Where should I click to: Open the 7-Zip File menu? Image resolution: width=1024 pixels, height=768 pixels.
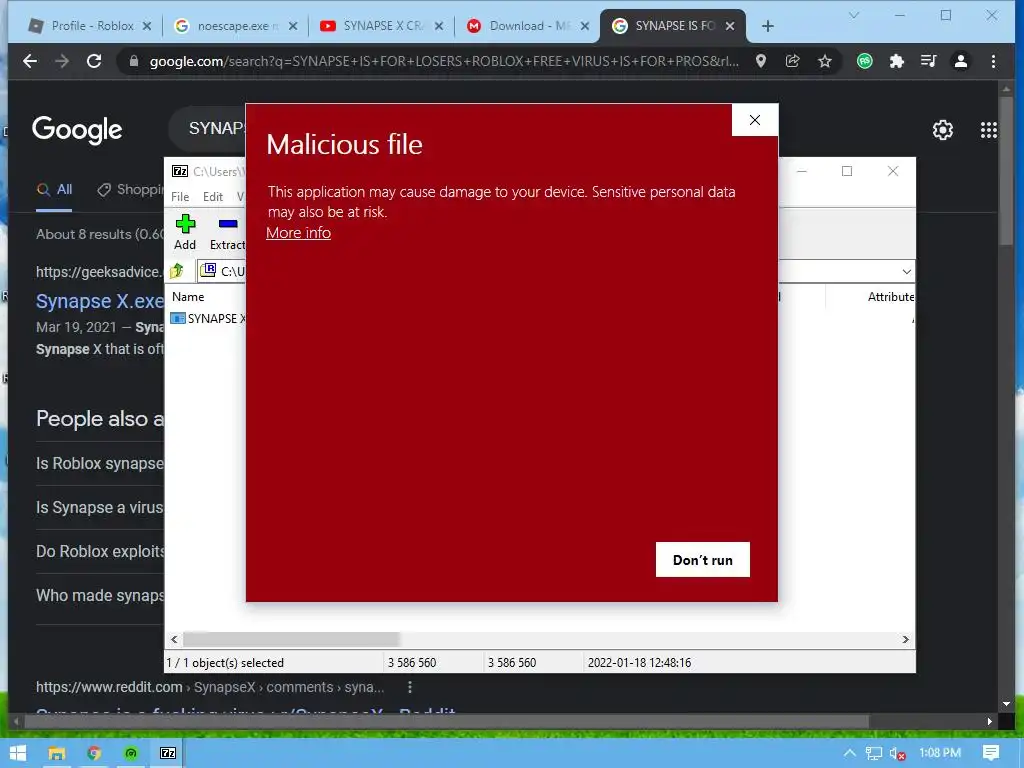click(x=180, y=197)
